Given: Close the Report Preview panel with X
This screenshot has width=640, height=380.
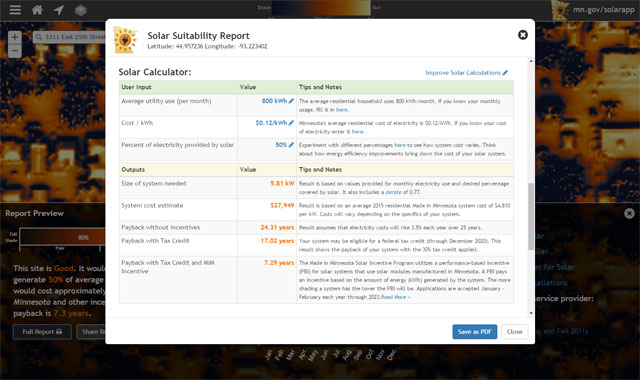Looking at the screenshot, I should pyautogui.click(x=629, y=213).
